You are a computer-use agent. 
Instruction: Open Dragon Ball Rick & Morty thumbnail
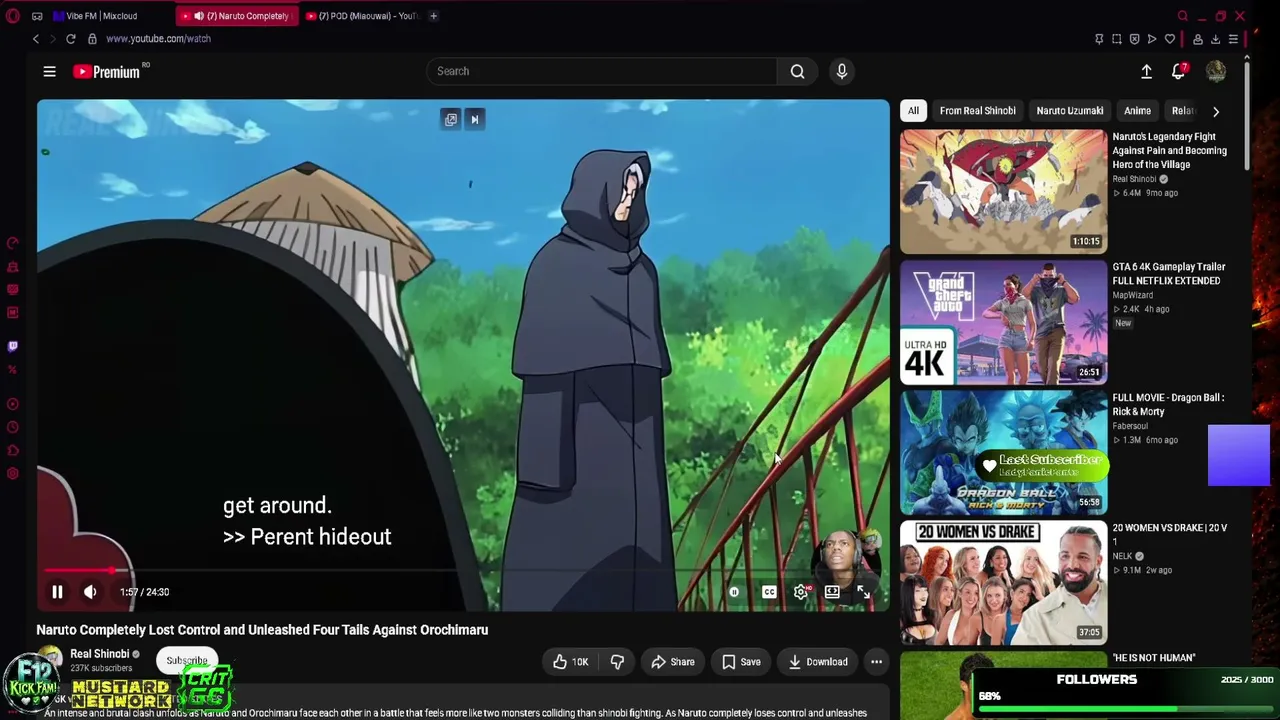(1004, 452)
